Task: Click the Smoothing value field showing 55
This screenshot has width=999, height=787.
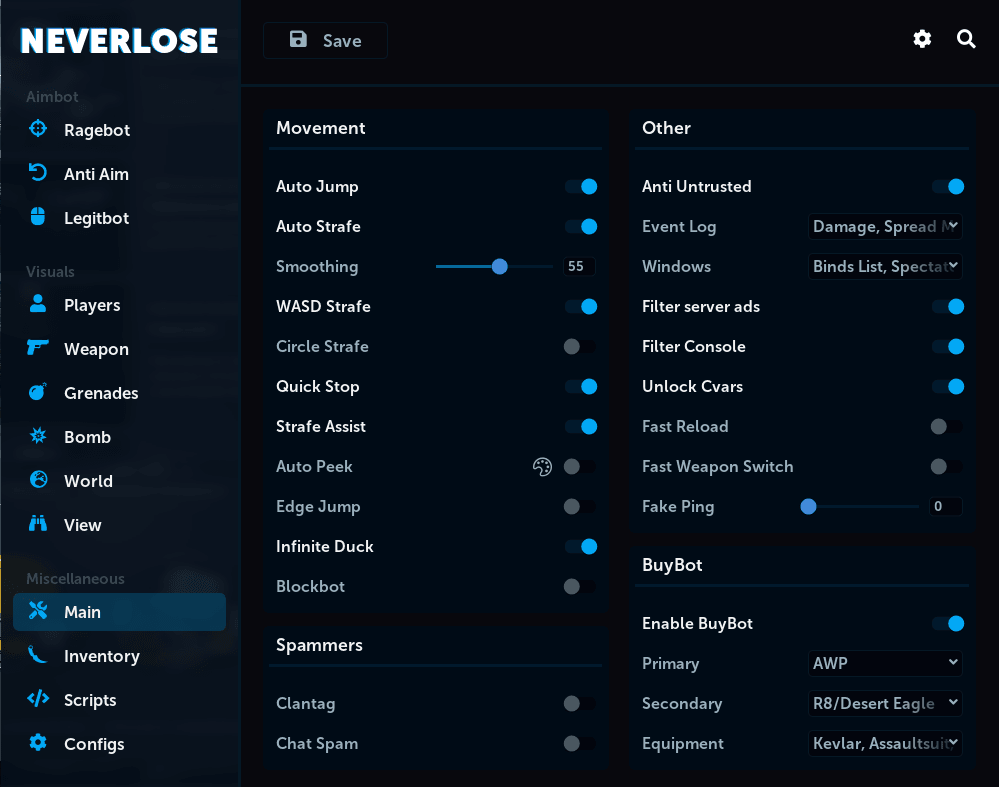Action: click(579, 266)
